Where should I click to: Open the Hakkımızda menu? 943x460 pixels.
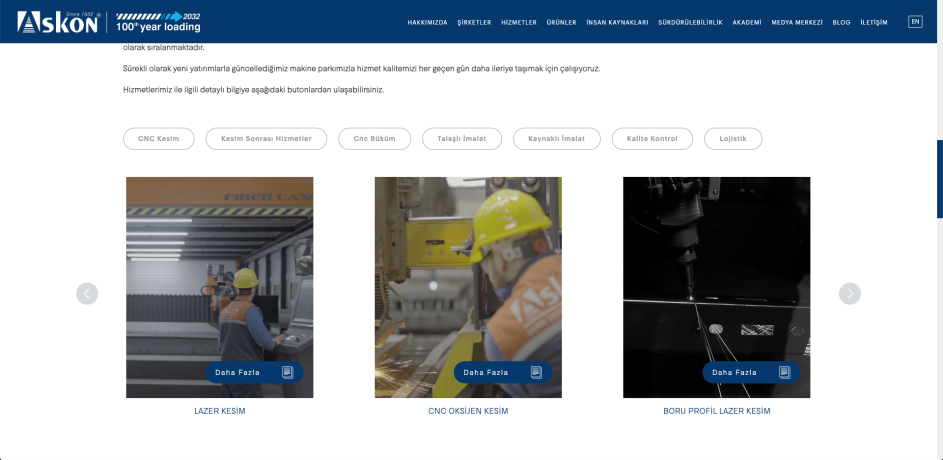427,22
